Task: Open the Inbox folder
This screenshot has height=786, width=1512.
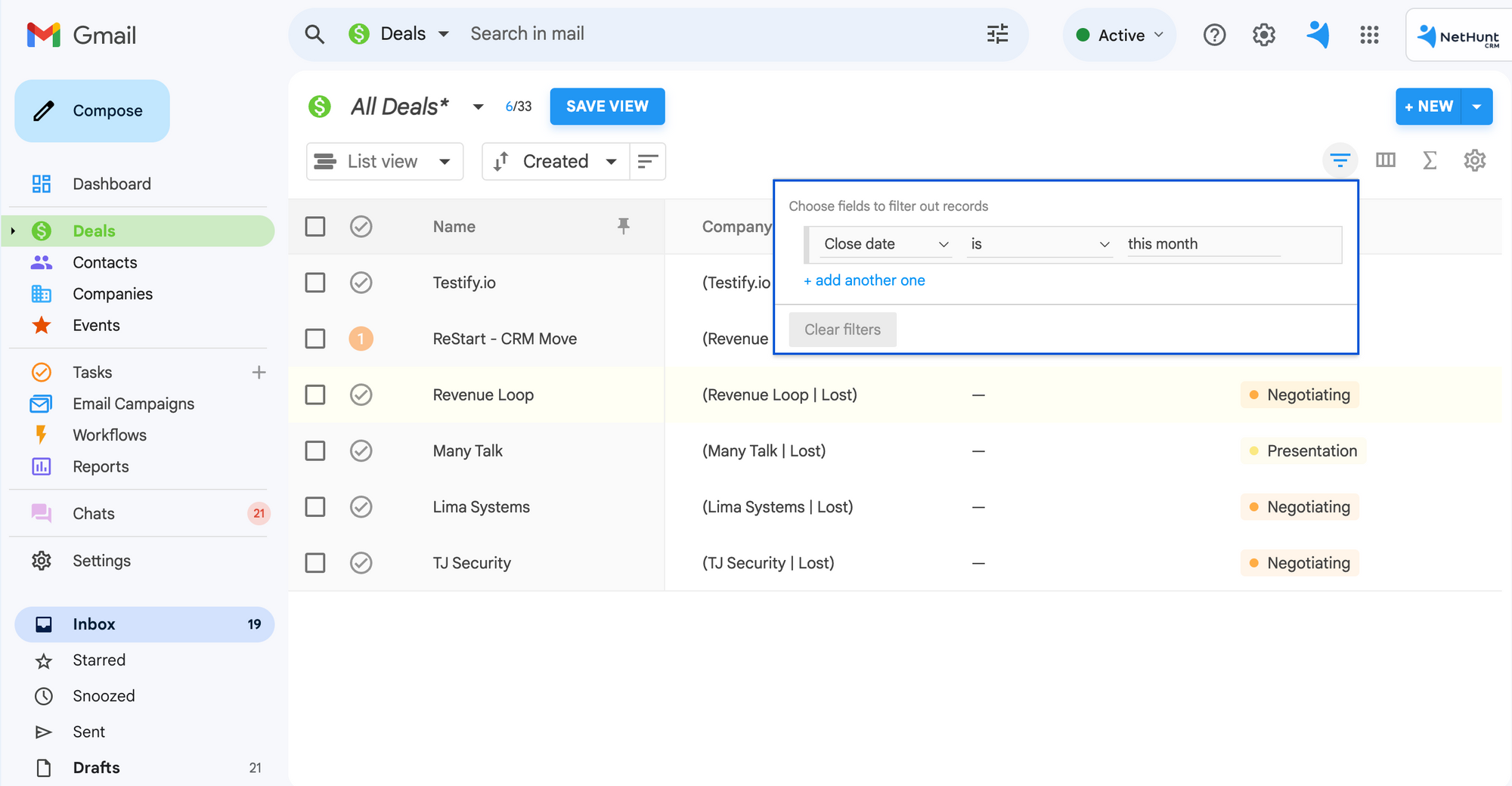Action: pyautogui.click(x=144, y=624)
